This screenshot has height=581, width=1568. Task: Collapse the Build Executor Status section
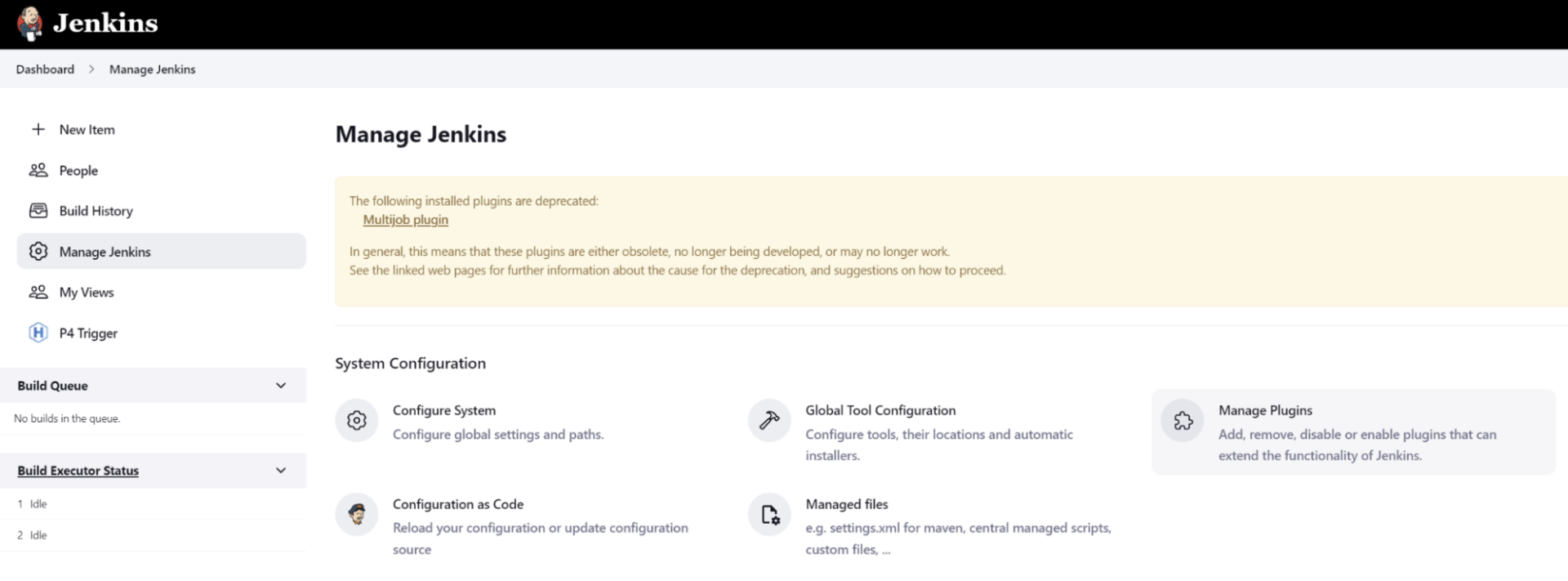pyautogui.click(x=281, y=471)
